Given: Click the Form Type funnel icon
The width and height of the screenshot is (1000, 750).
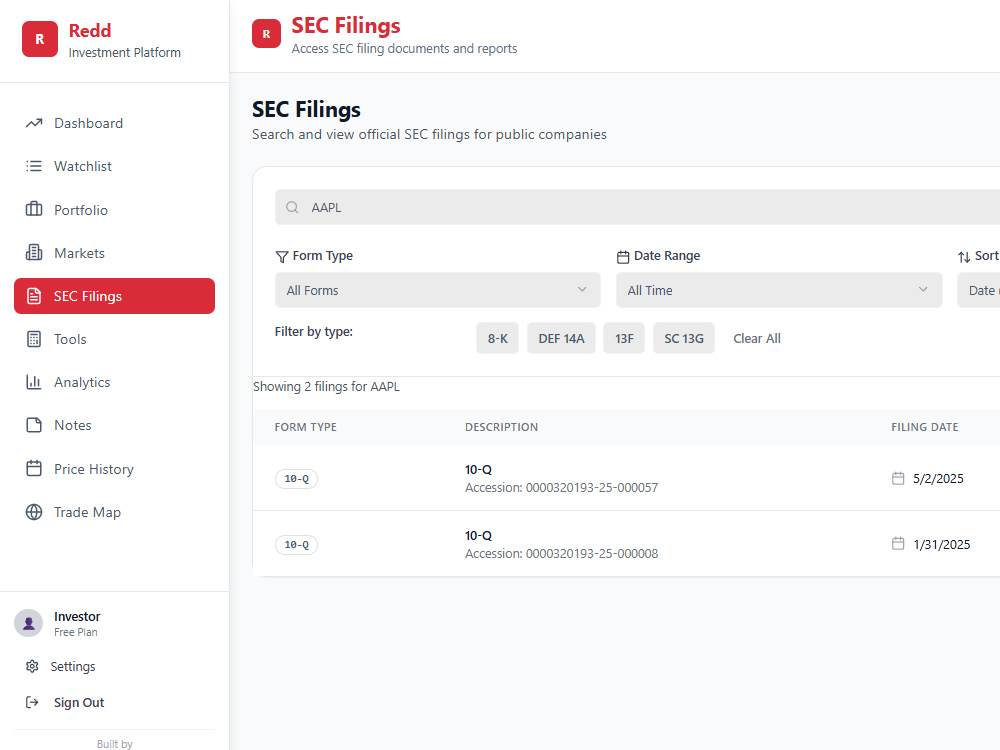Looking at the screenshot, I should [282, 256].
